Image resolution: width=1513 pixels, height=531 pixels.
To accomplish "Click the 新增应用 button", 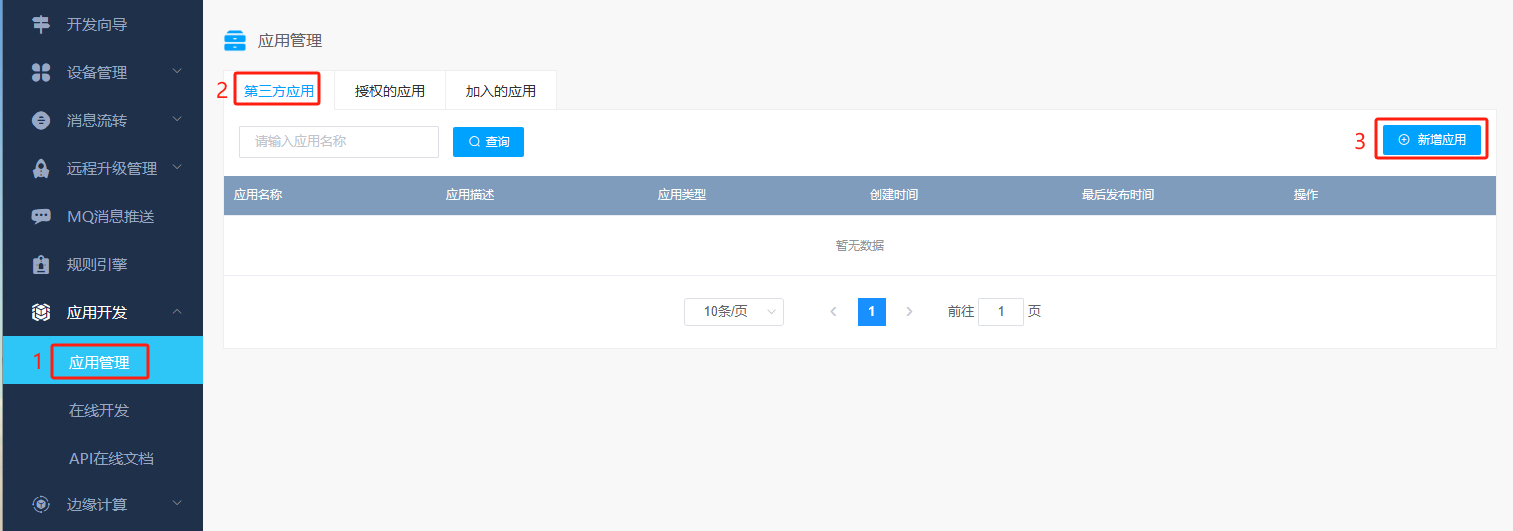I will (x=1431, y=140).
